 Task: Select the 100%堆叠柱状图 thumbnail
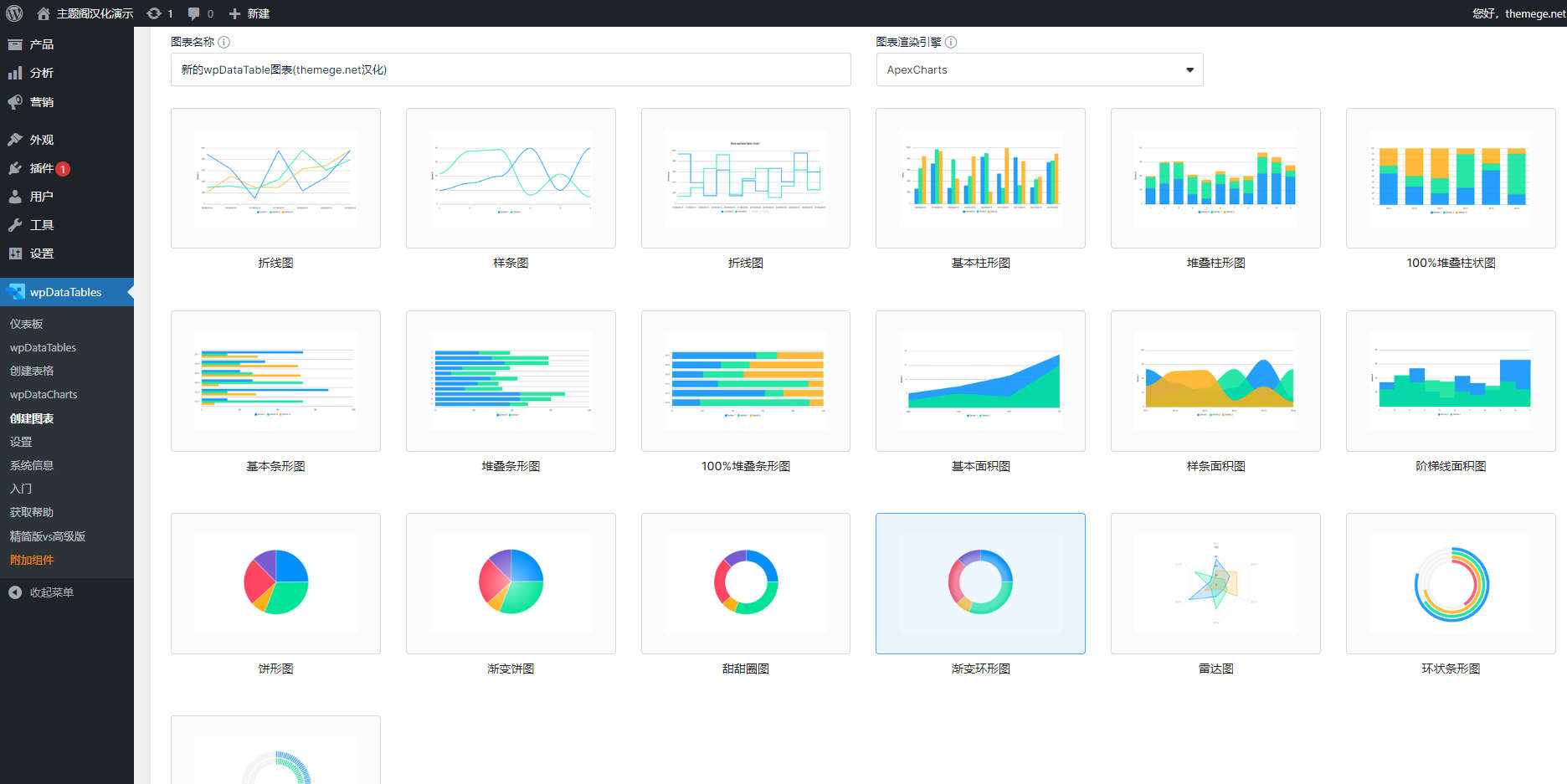click(1451, 178)
